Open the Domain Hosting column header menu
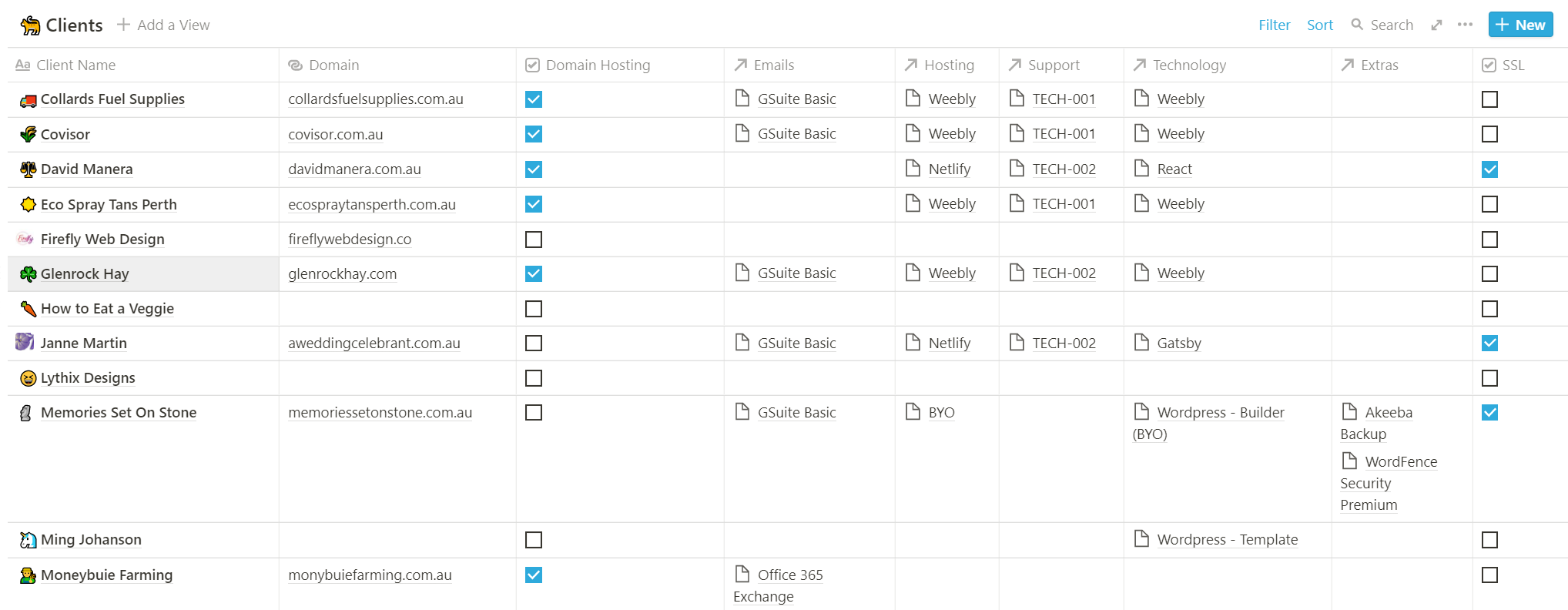Image resolution: width=1568 pixels, height=610 pixels. 620,65
